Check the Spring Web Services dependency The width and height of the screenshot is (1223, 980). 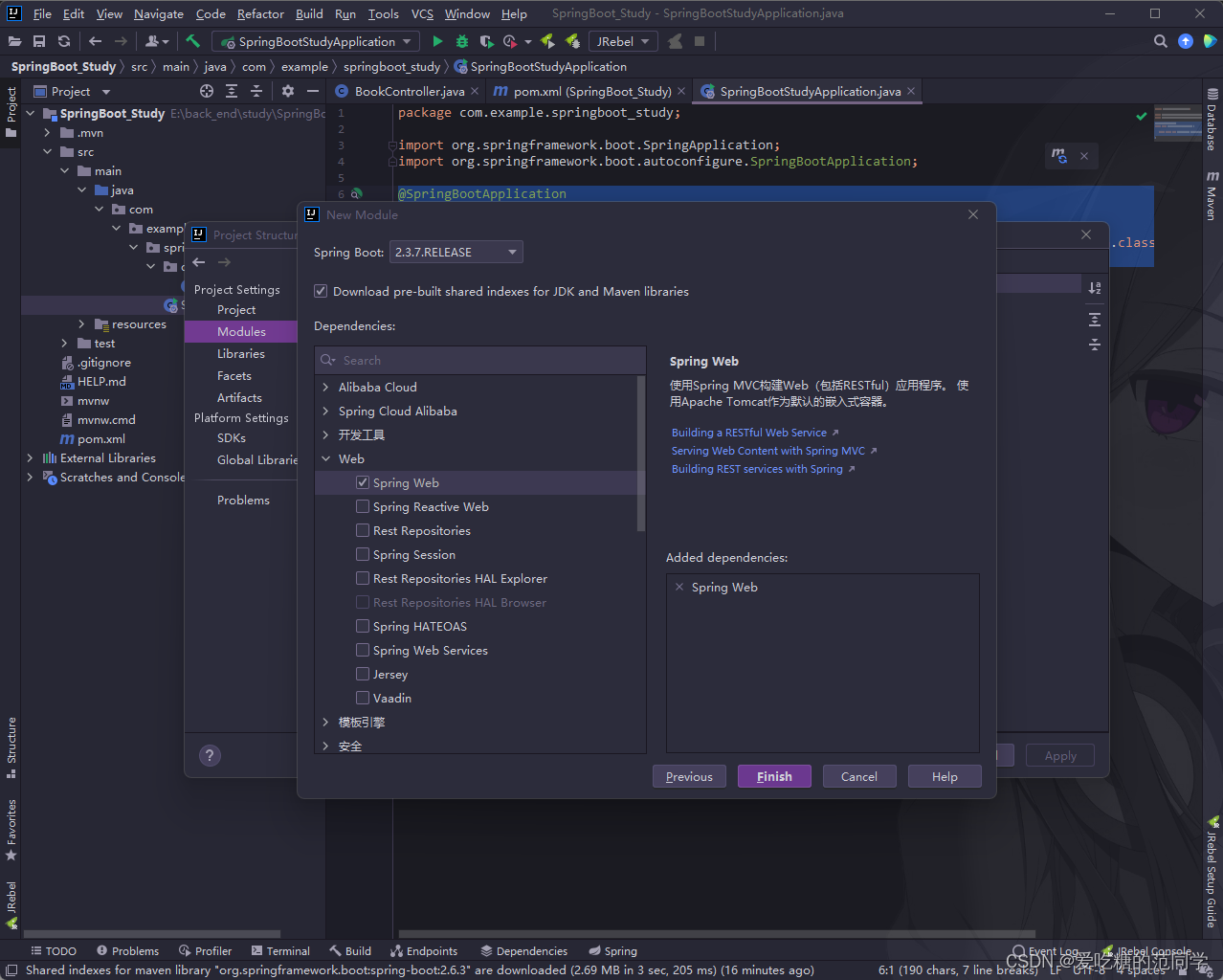tap(363, 650)
